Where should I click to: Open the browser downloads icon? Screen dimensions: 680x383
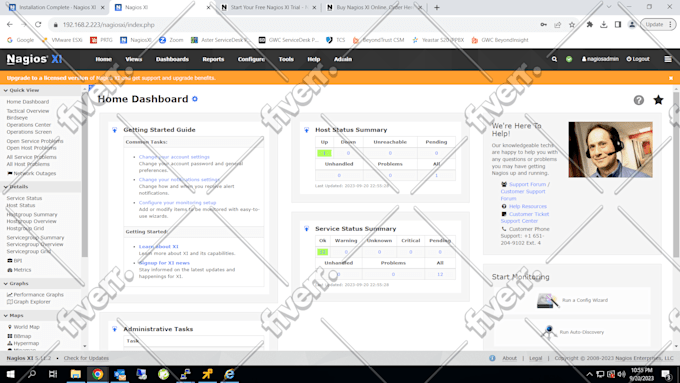pyautogui.click(x=604, y=25)
